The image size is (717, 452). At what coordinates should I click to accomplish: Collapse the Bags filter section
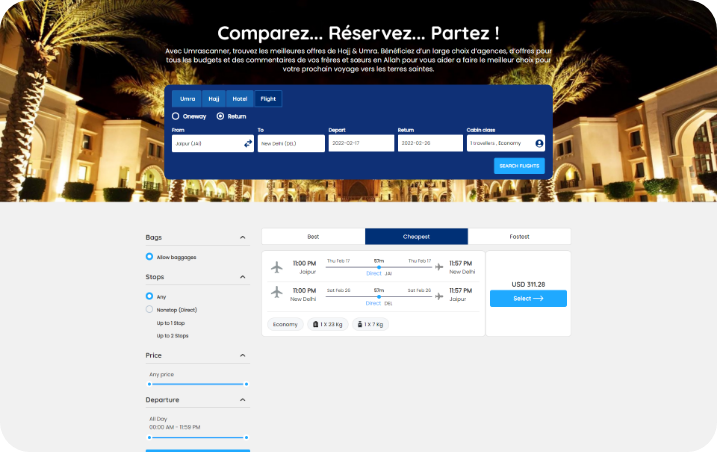[242, 237]
